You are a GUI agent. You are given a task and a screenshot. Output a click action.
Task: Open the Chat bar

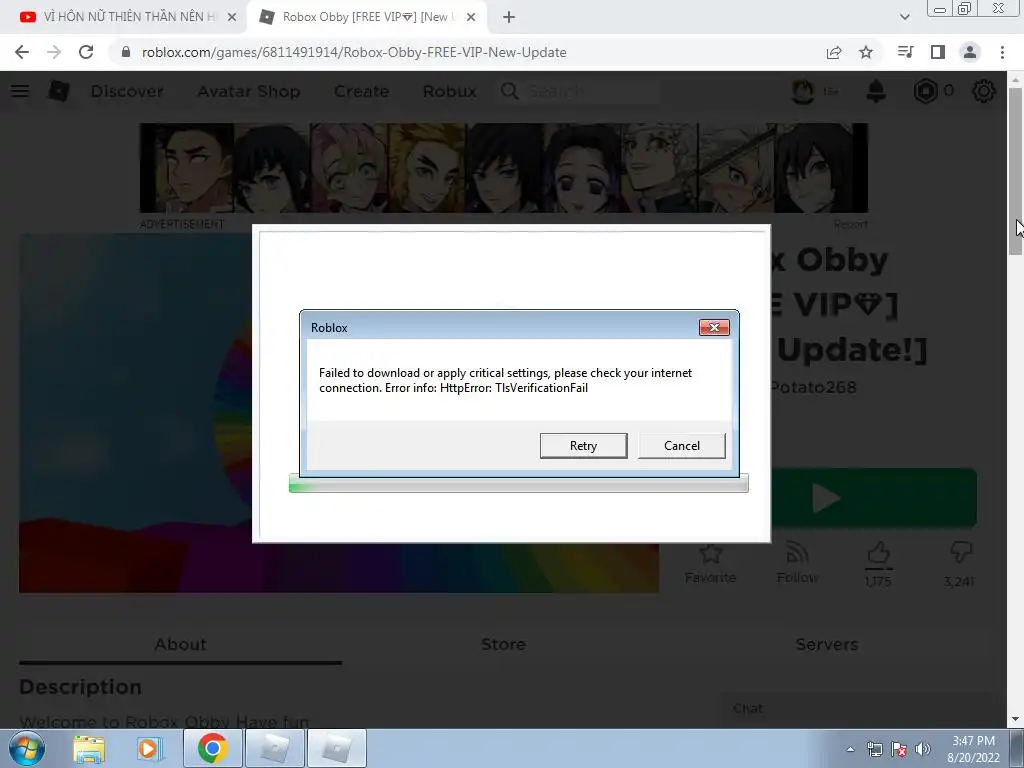(x=855, y=709)
